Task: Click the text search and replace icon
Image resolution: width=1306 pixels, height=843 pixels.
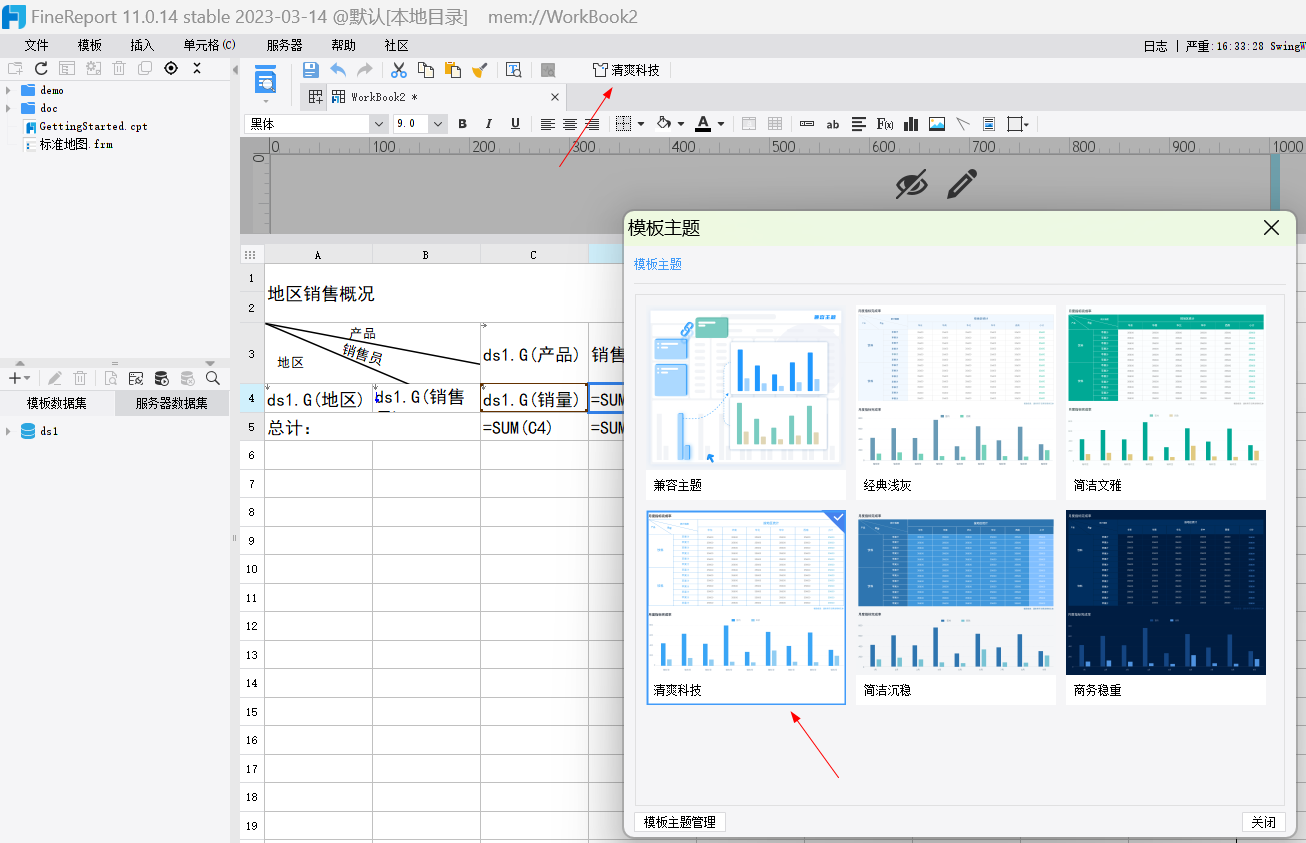Action: pyautogui.click(x=513, y=70)
